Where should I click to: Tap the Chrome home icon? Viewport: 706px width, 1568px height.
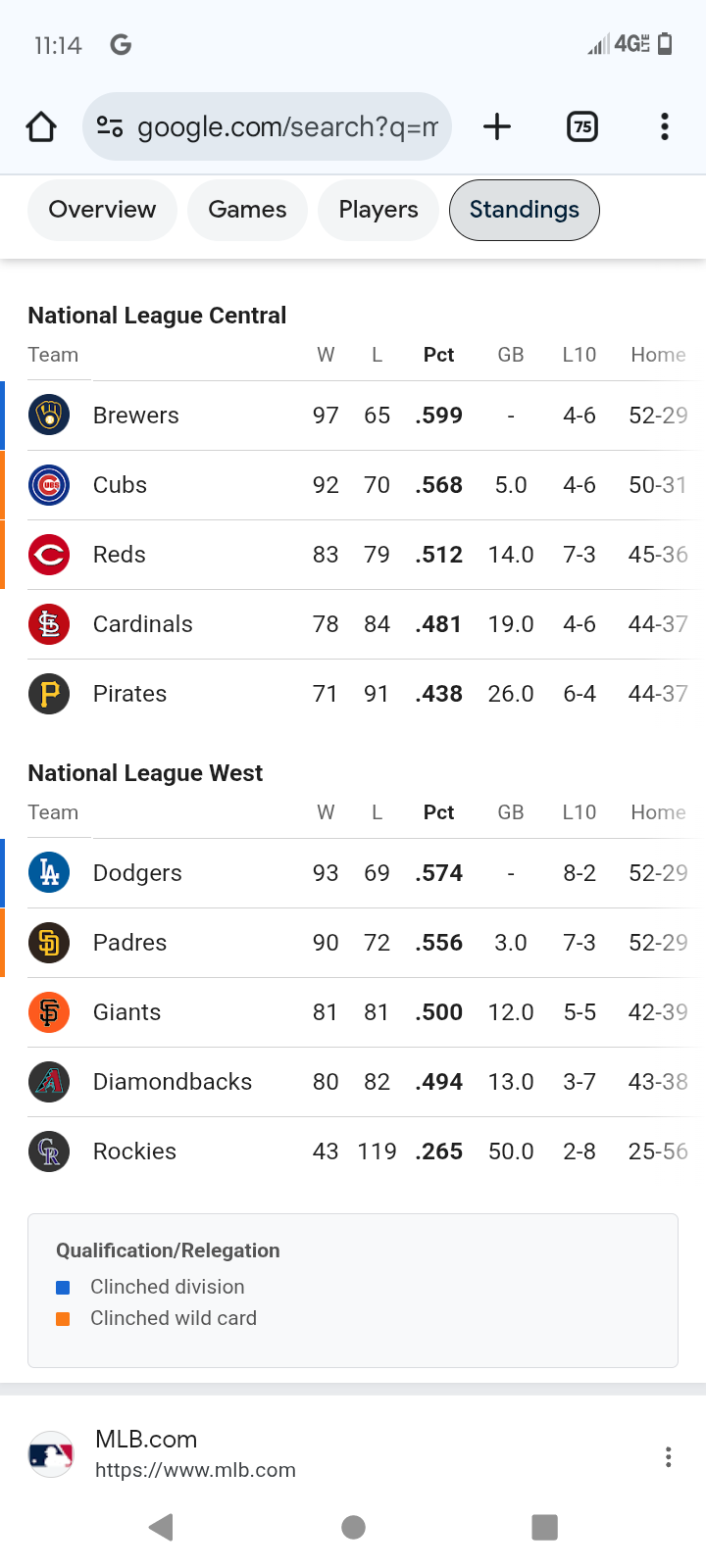[41, 126]
